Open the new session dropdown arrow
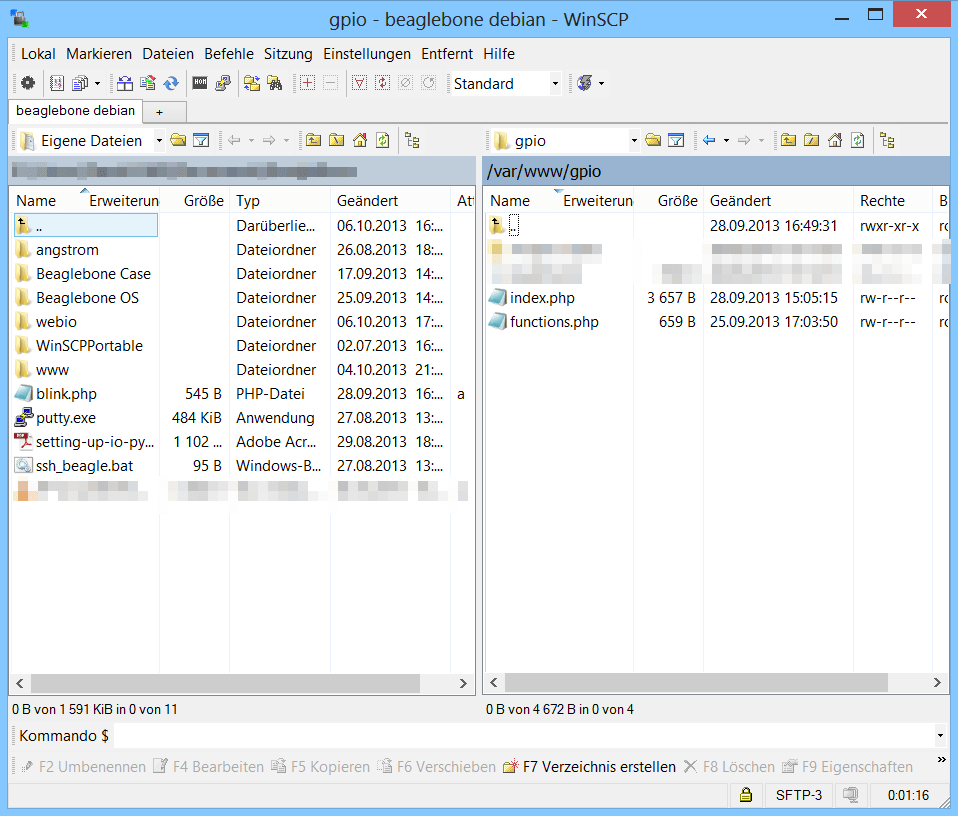Screen dimensions: 958x816 [x=601, y=83]
